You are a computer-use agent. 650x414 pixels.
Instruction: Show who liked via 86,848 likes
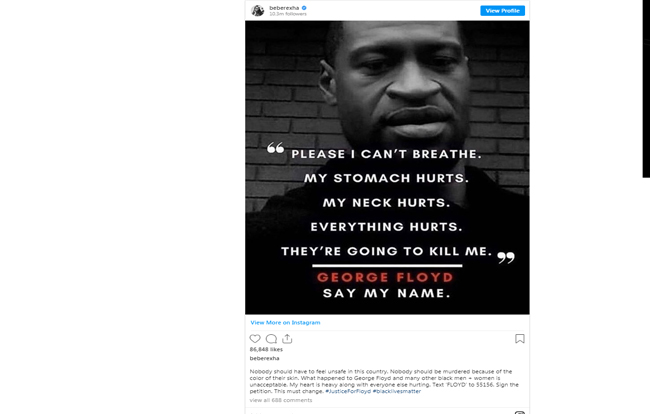pos(266,349)
